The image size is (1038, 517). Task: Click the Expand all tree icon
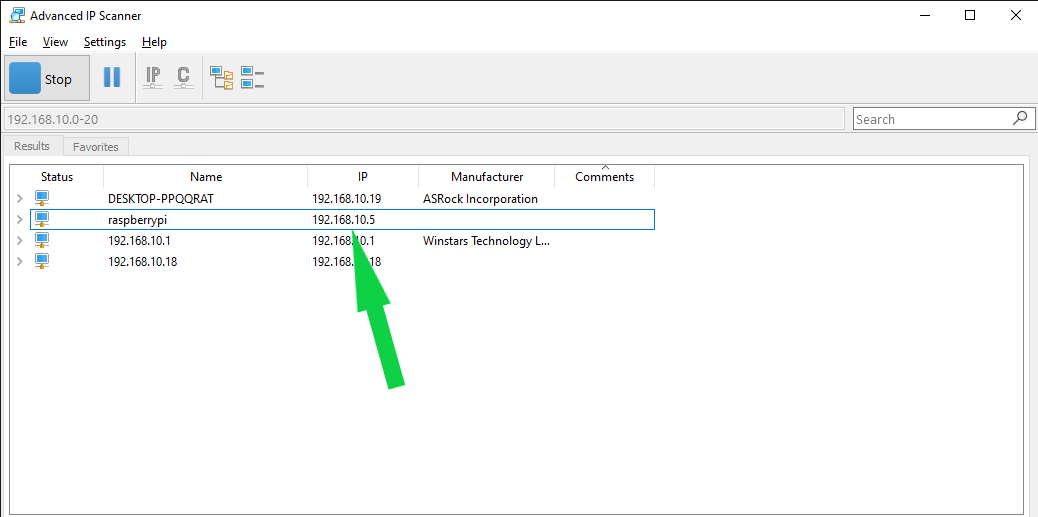coord(221,78)
